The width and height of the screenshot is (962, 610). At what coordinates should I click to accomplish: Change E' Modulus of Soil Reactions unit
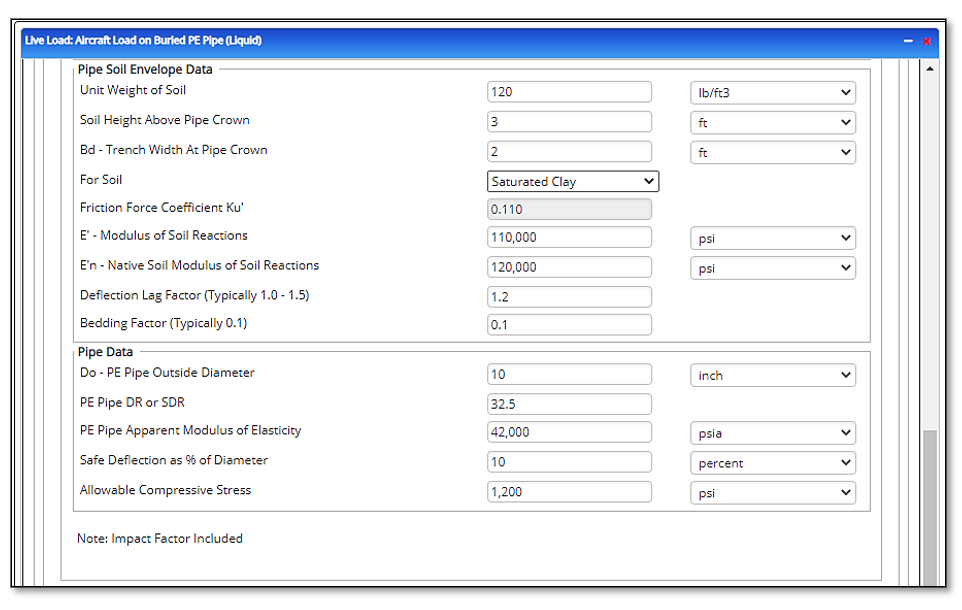[x=772, y=239]
